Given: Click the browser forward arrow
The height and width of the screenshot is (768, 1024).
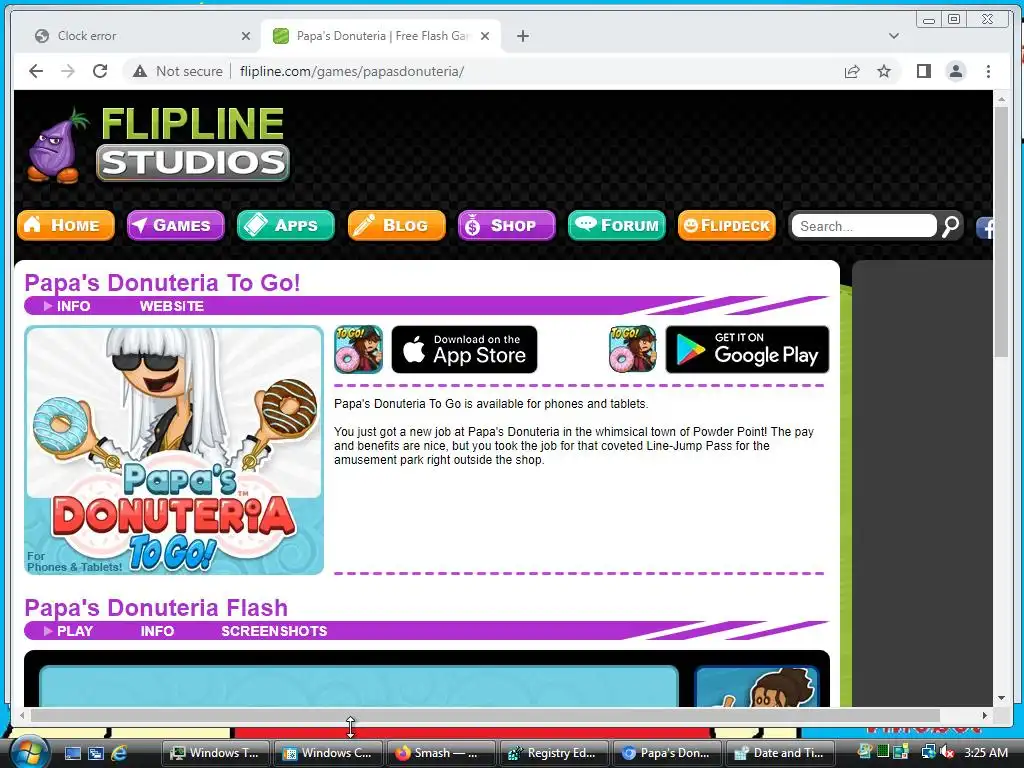Looking at the screenshot, I should 68,71.
